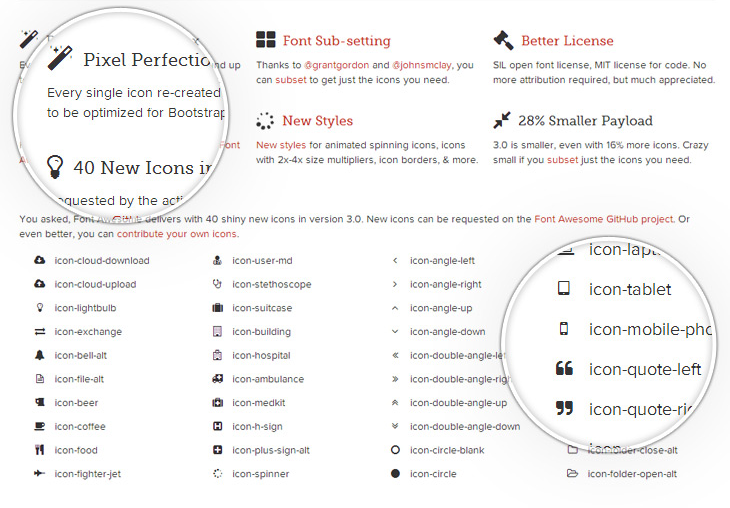This screenshot has height=508, width=730.
Task: Click the quote-right icon
Action: click(x=564, y=408)
